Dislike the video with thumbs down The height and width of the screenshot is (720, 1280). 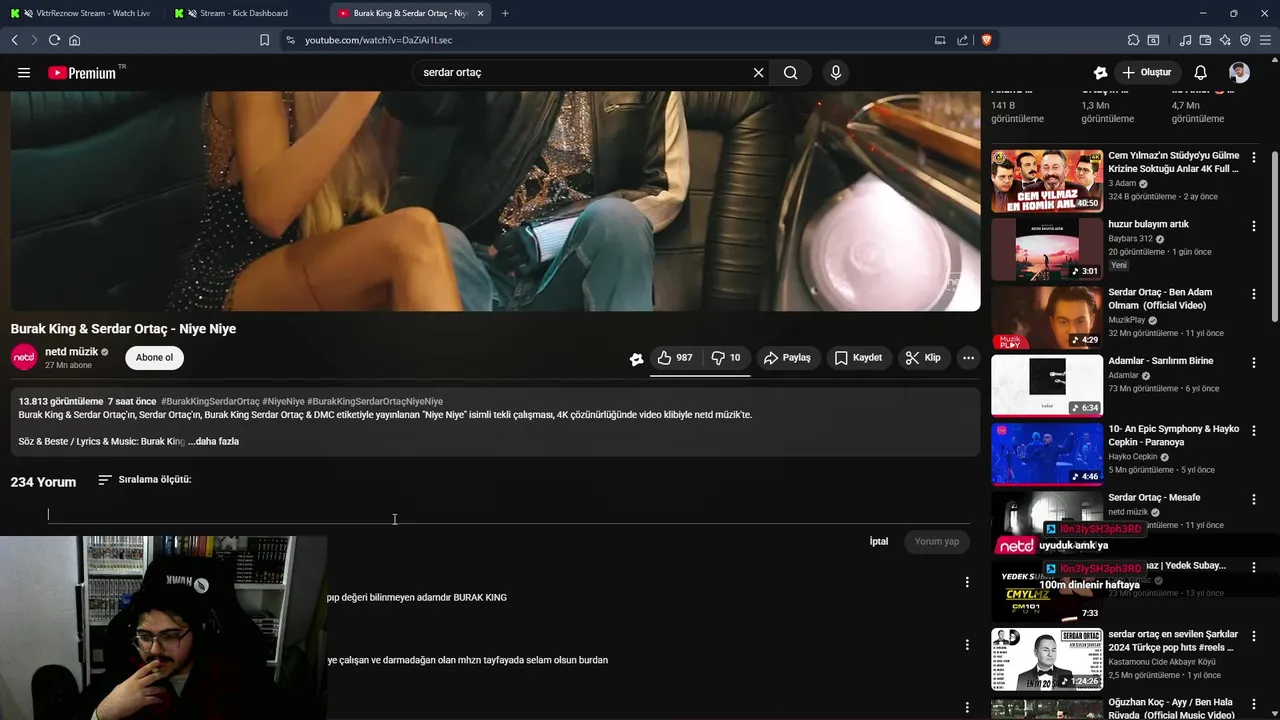pyautogui.click(x=726, y=357)
